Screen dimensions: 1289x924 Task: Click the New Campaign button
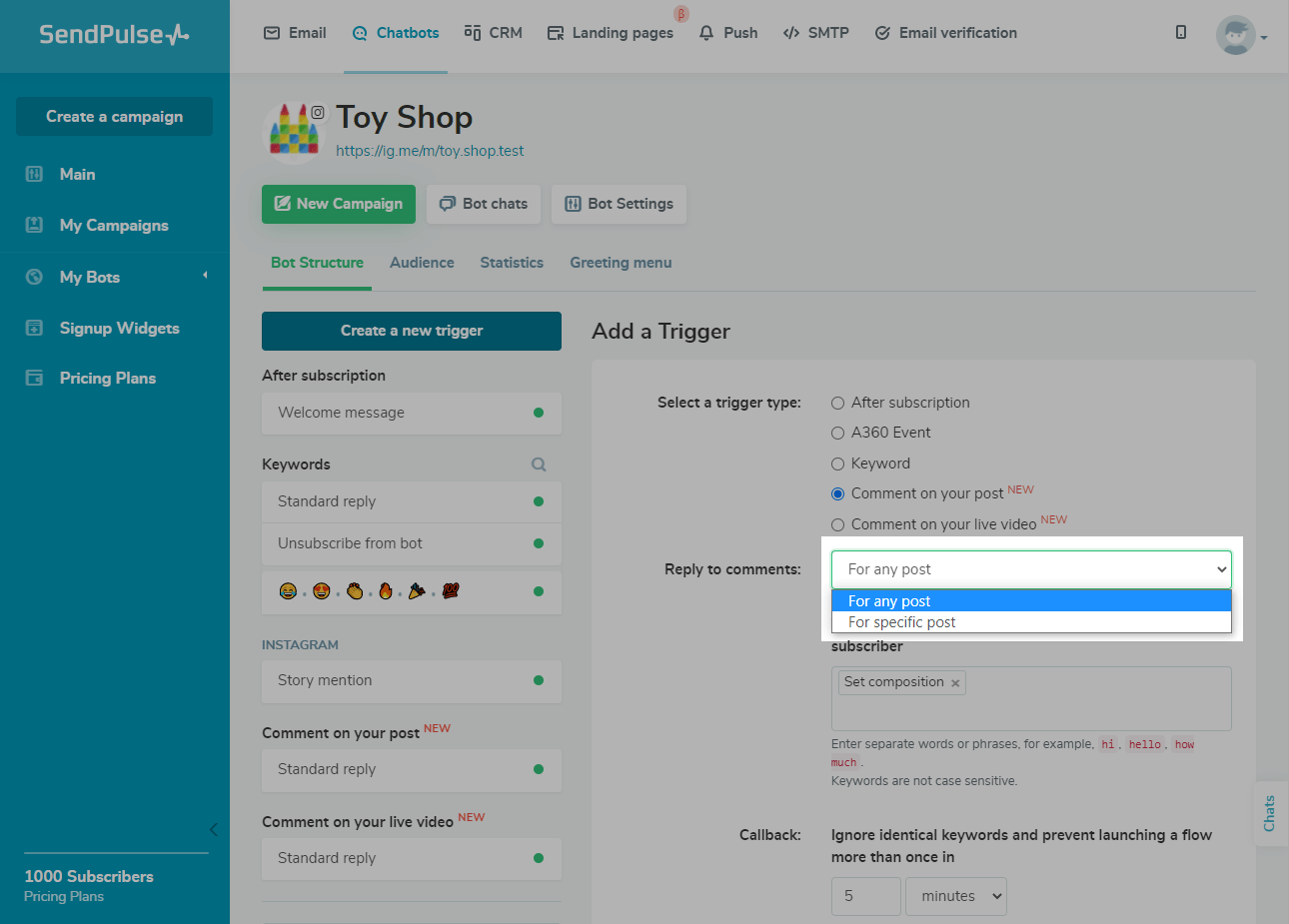[x=339, y=204]
